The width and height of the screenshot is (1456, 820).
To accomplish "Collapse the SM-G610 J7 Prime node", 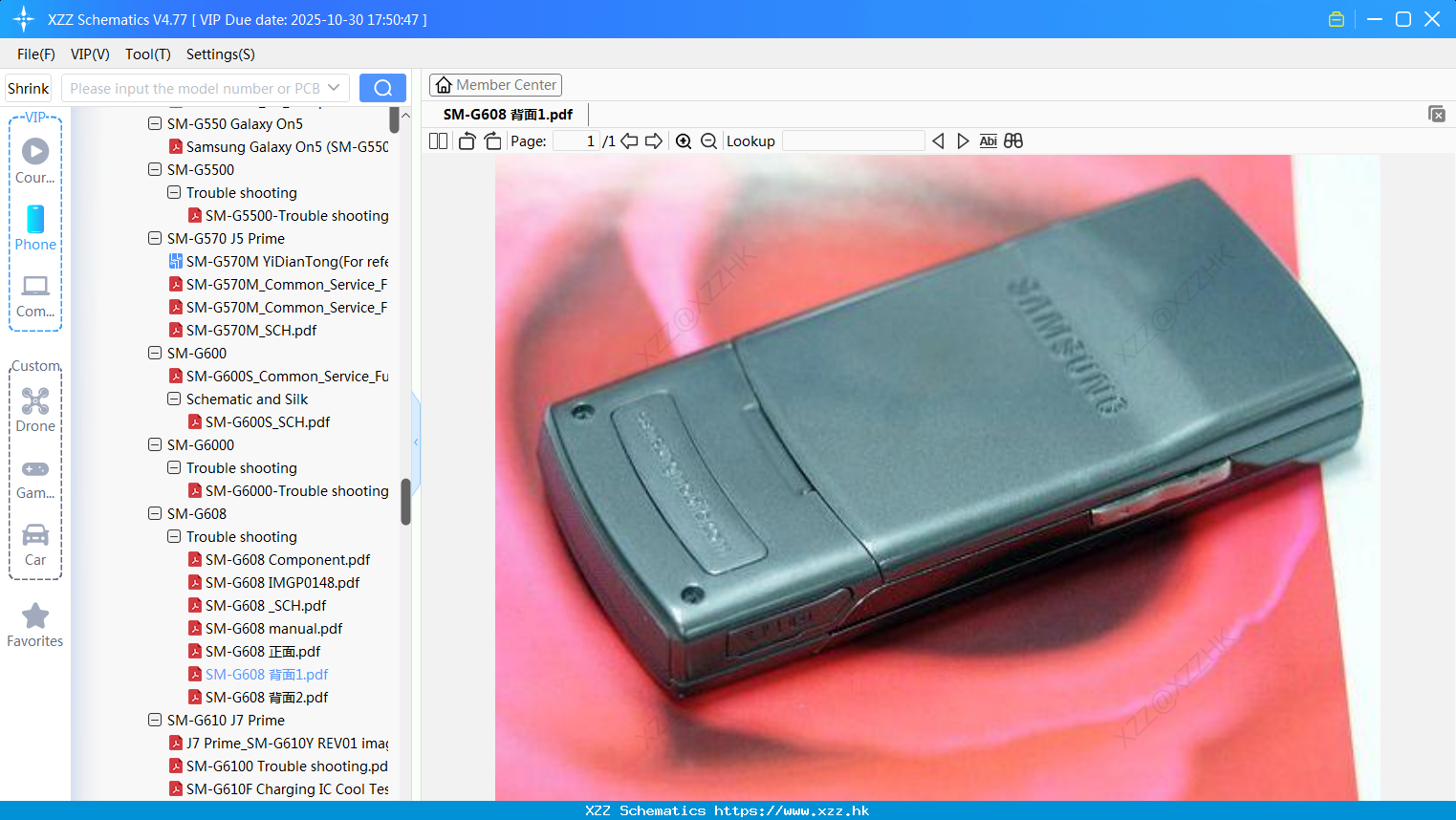I will pyautogui.click(x=155, y=721).
